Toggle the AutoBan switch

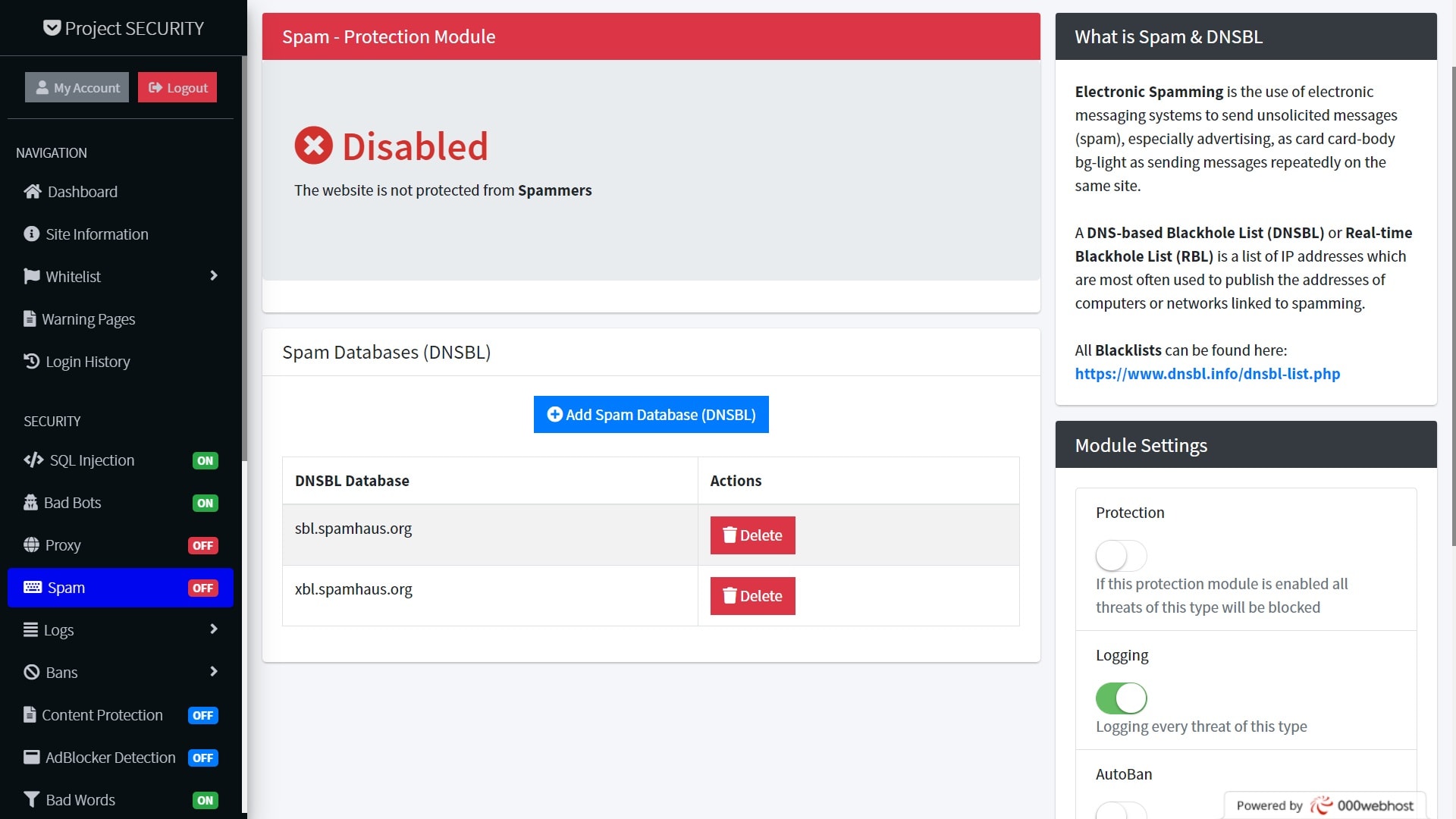pyautogui.click(x=1121, y=813)
